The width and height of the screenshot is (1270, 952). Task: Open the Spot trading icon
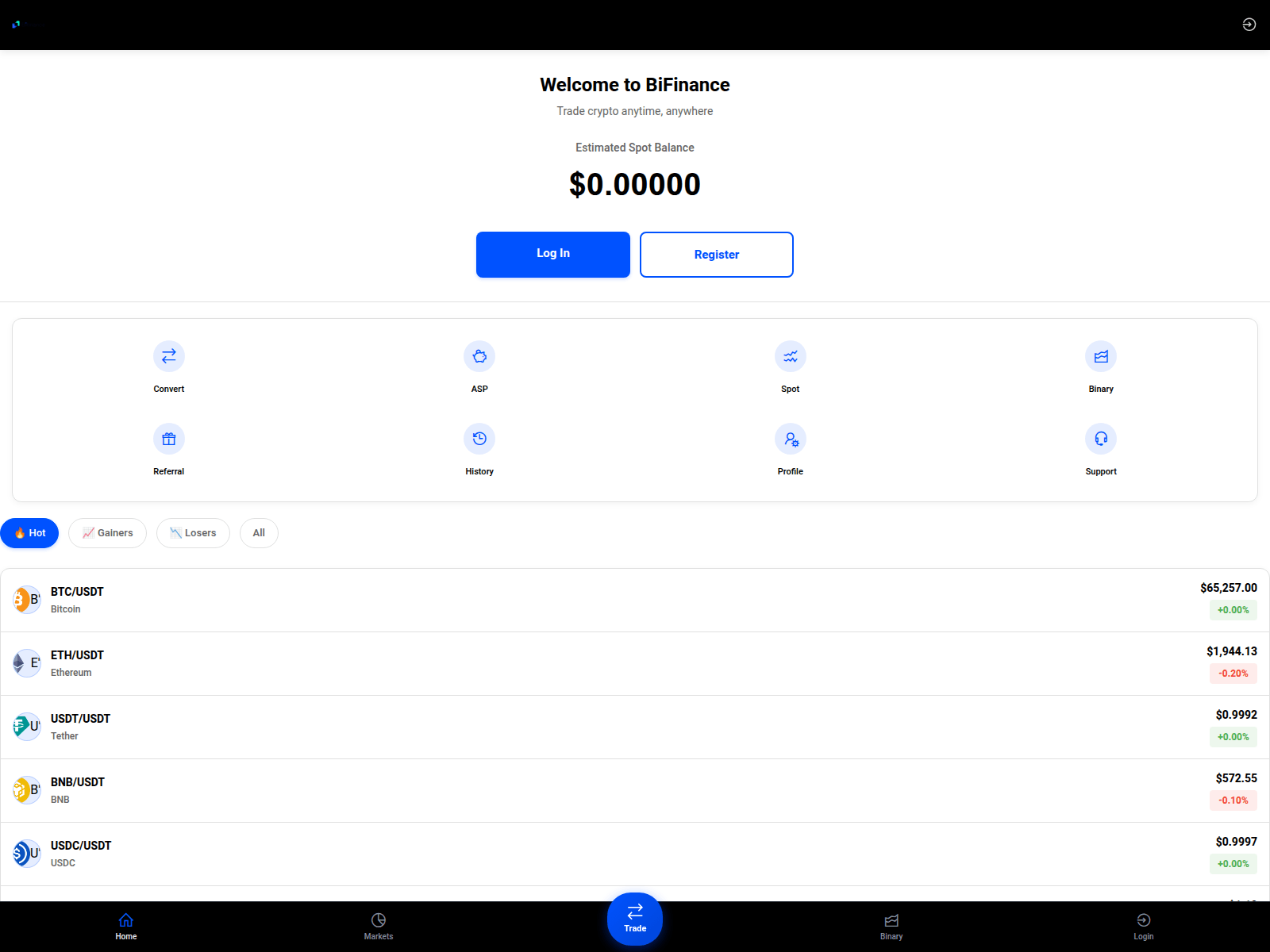791,356
